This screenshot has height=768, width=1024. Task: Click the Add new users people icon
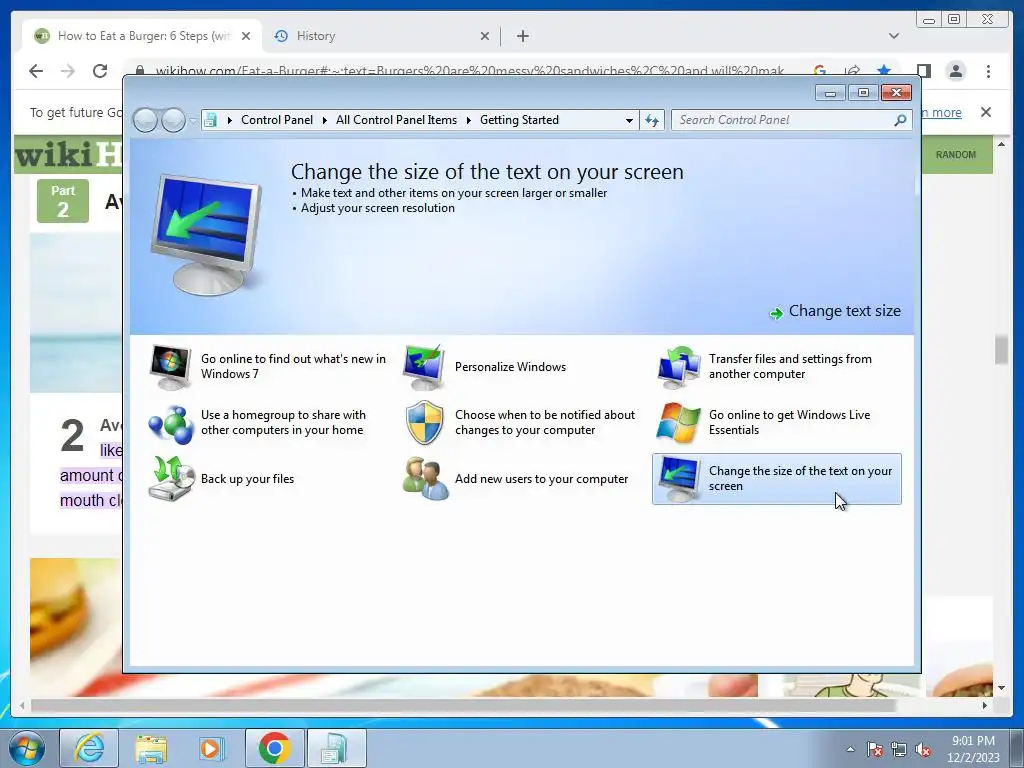[425, 479]
